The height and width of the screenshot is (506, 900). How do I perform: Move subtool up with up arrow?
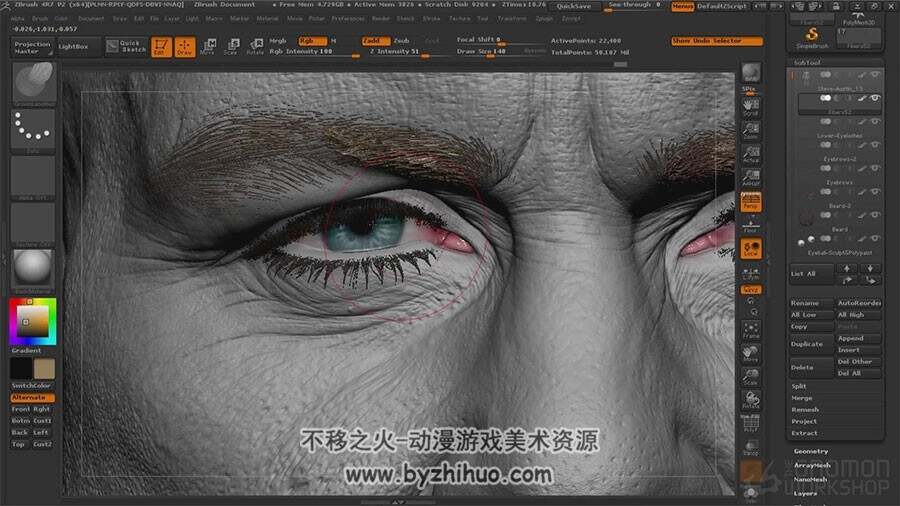tap(847, 268)
